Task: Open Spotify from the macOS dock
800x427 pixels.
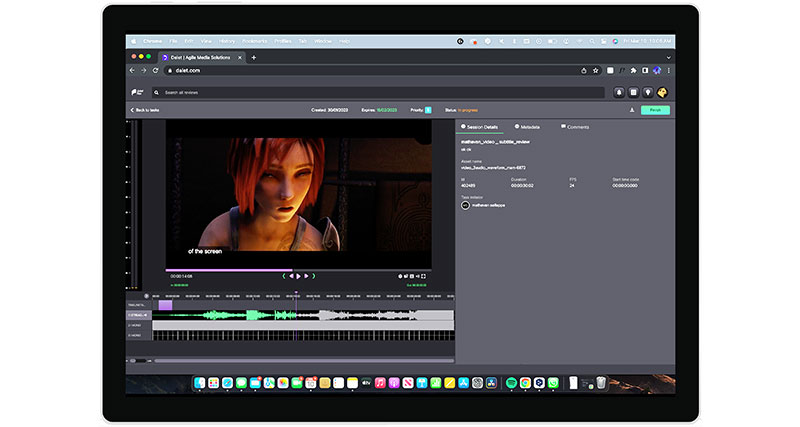Action: 513,383
